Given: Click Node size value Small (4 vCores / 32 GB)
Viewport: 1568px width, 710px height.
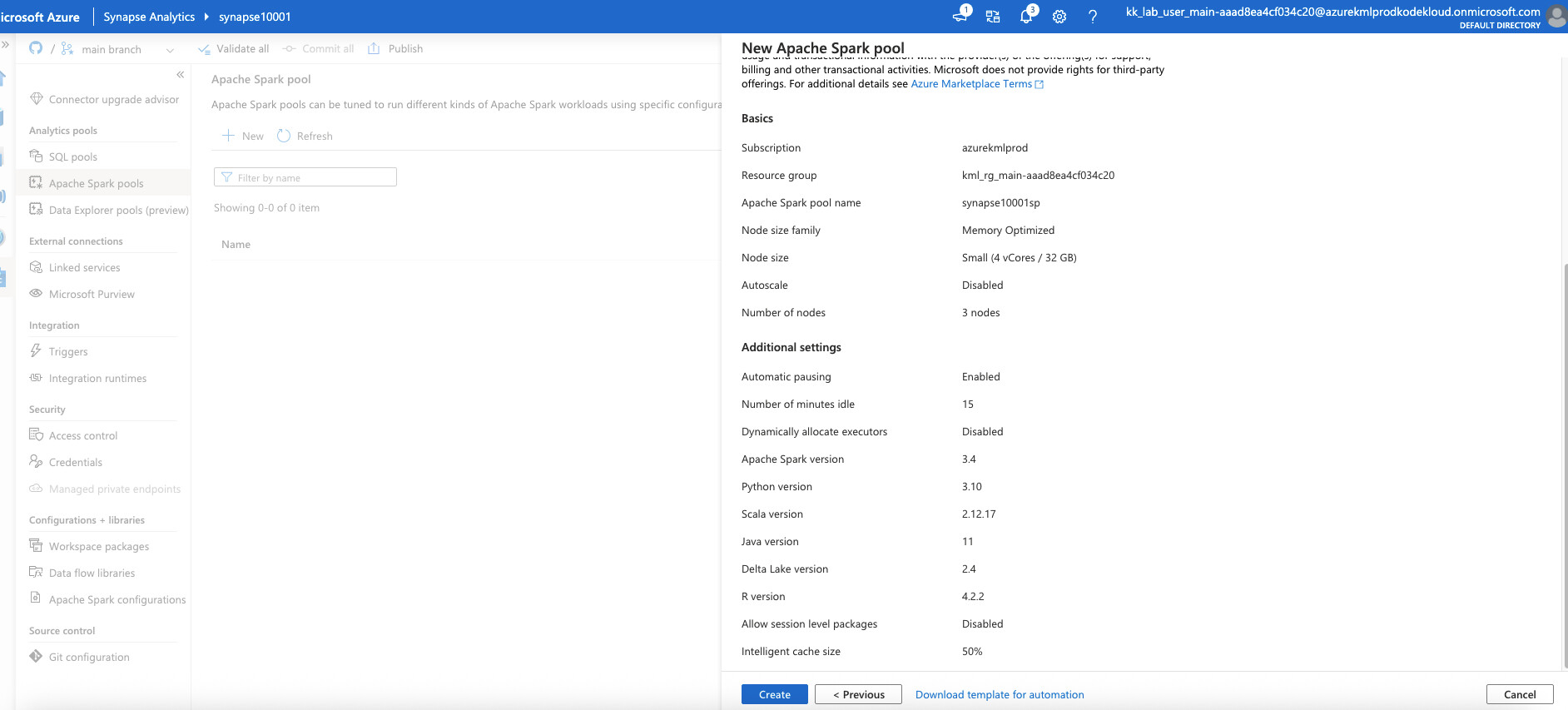Looking at the screenshot, I should coord(1020,258).
